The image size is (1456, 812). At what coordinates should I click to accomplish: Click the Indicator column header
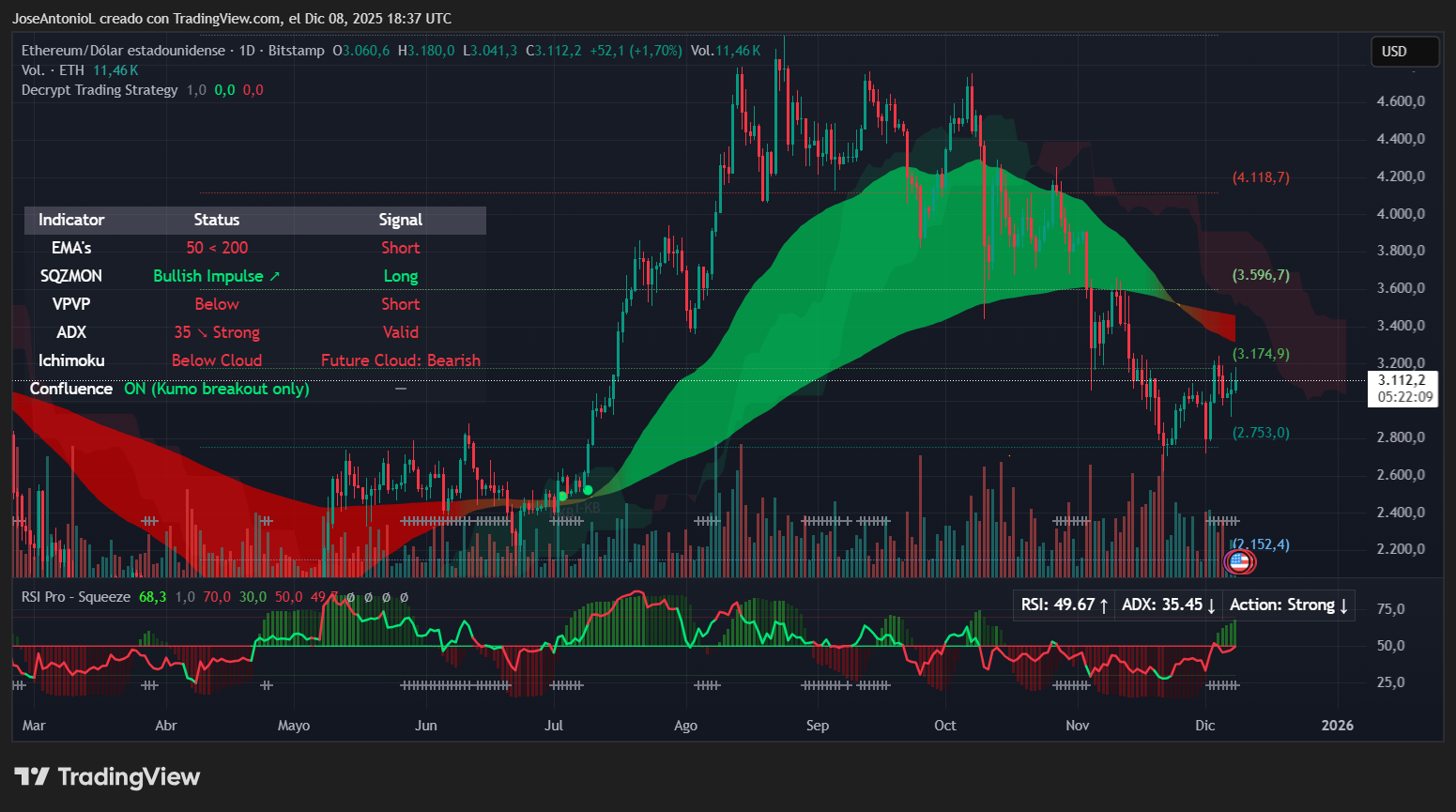71,220
